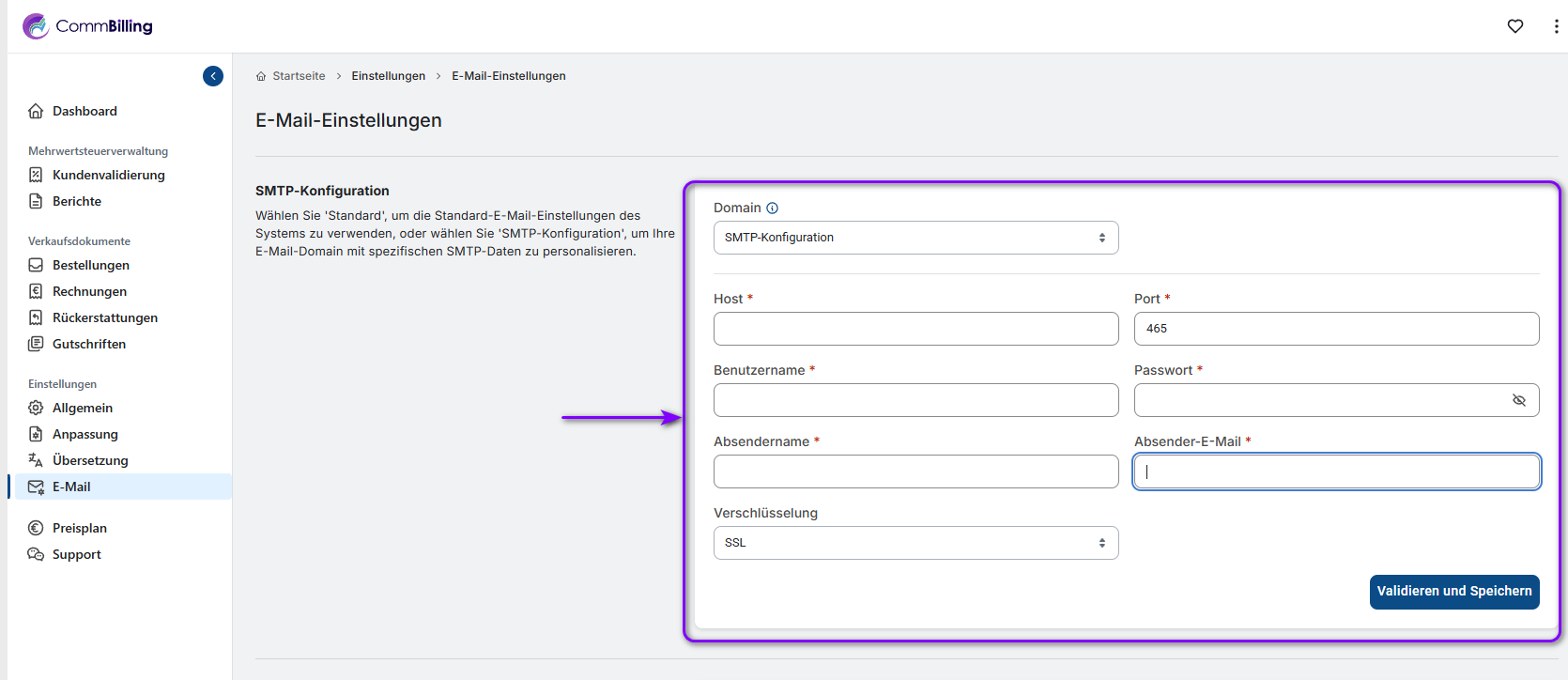Click the Port field showing 465
This screenshot has width=1568, height=680.
coord(1335,329)
